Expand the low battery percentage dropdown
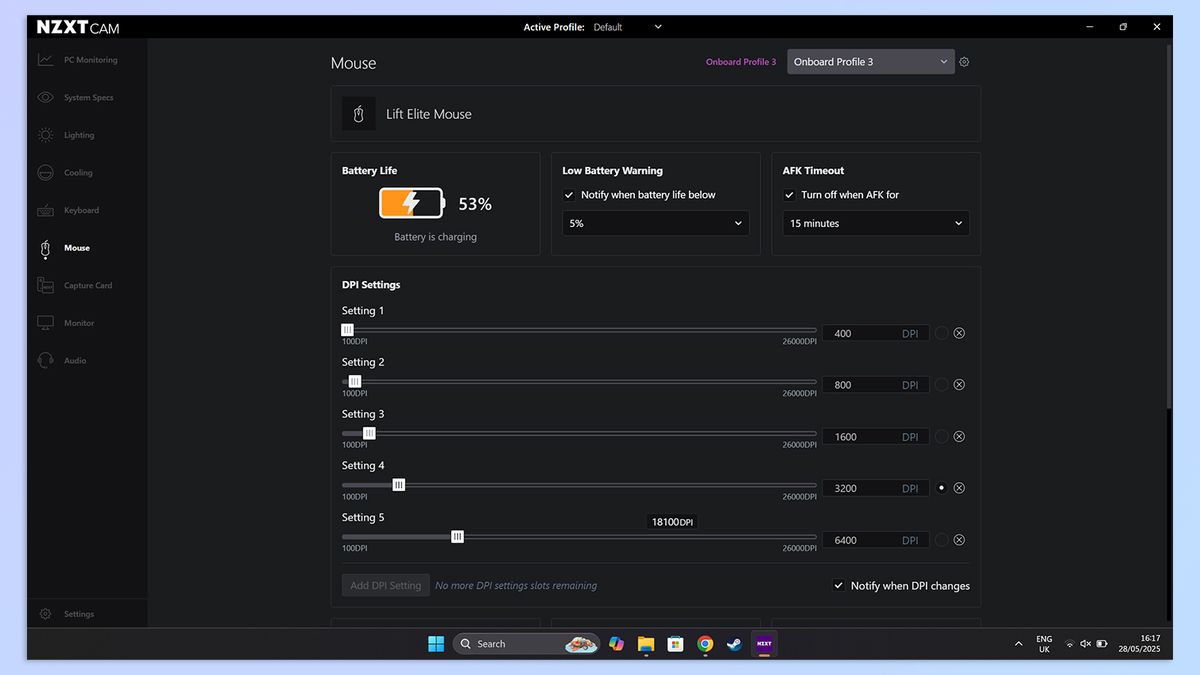 click(655, 223)
